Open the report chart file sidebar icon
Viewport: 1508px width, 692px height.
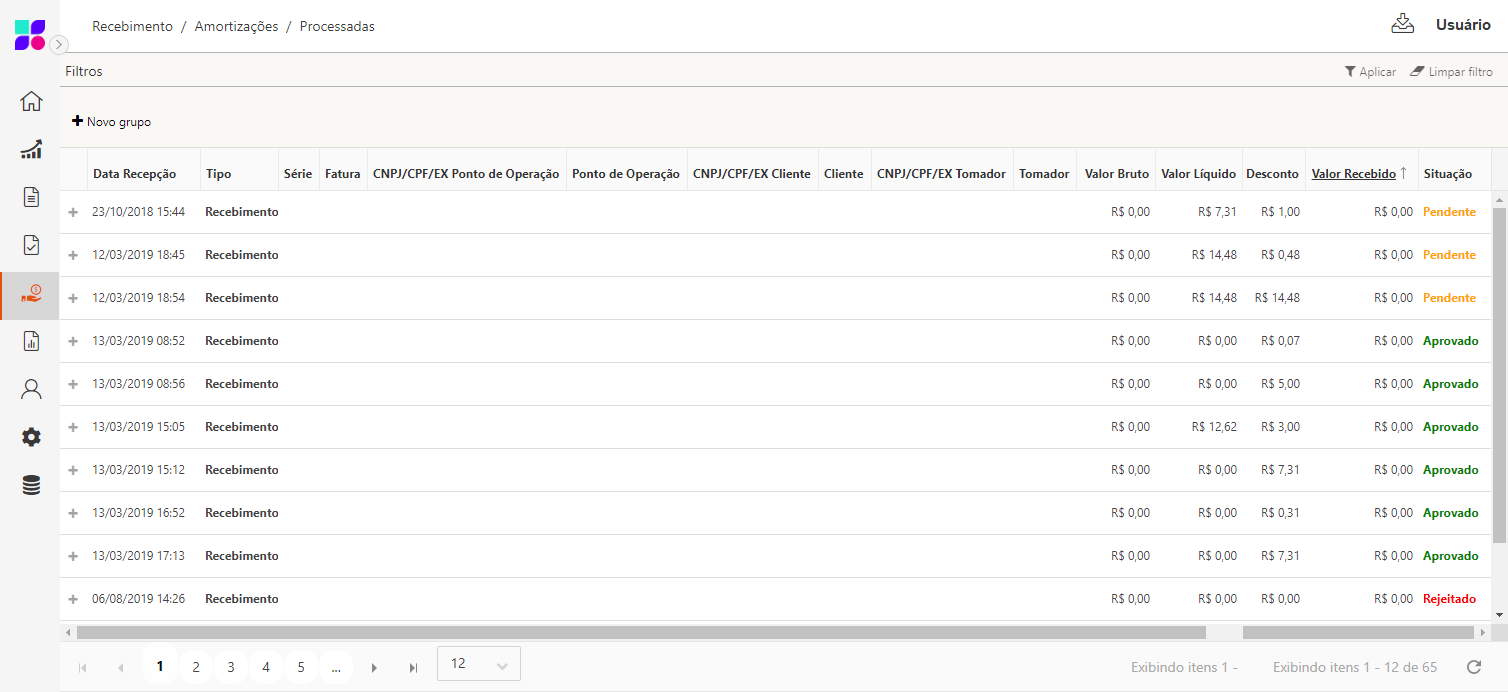(31, 341)
